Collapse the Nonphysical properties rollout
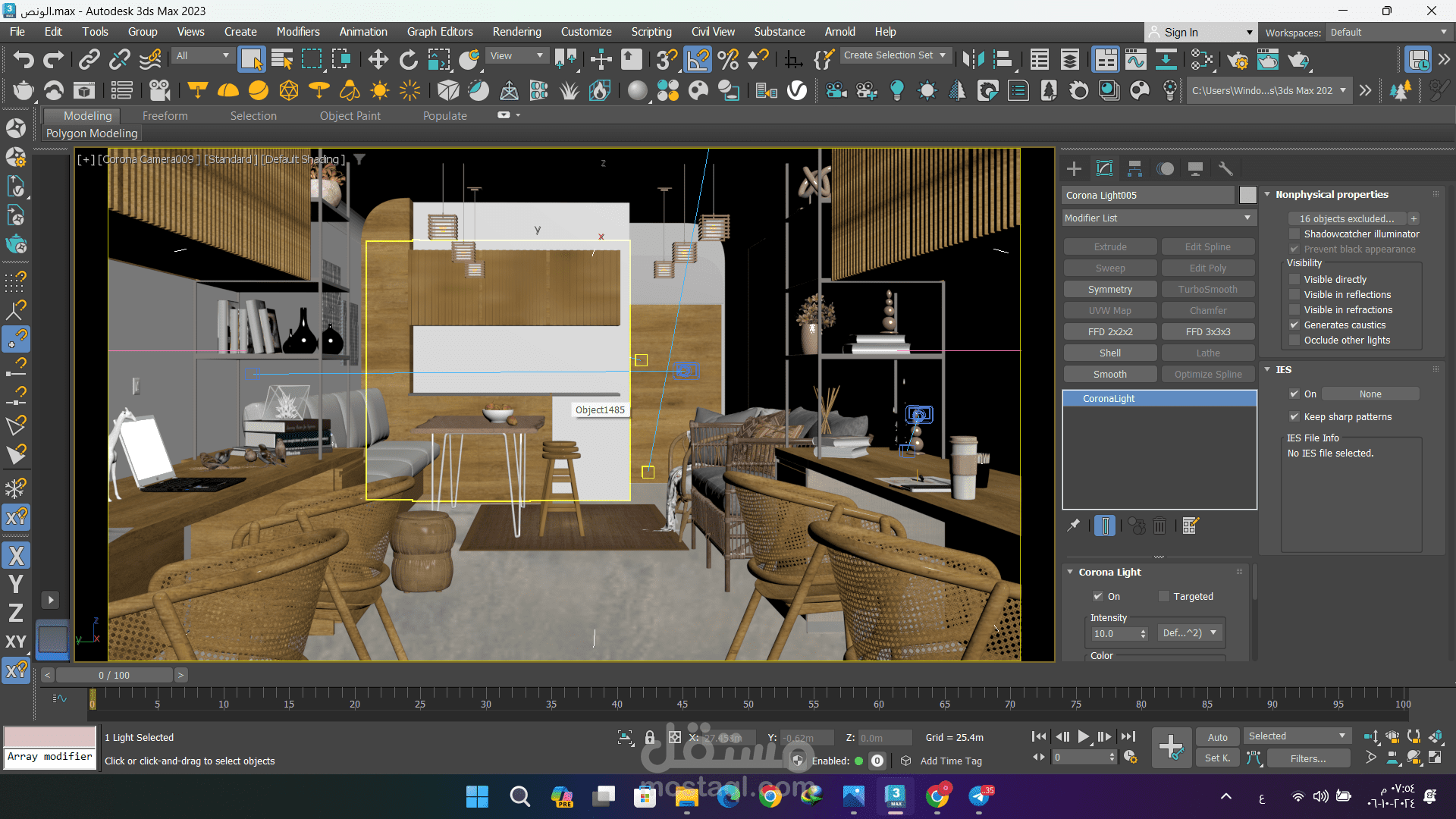 [1332, 194]
